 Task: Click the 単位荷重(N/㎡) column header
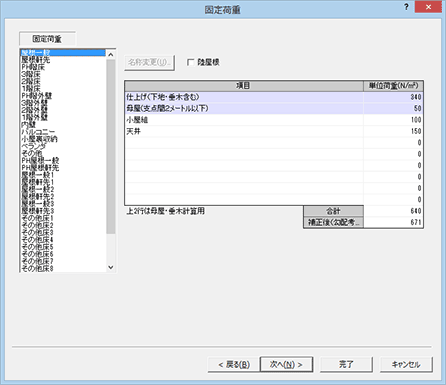[x=393, y=86]
